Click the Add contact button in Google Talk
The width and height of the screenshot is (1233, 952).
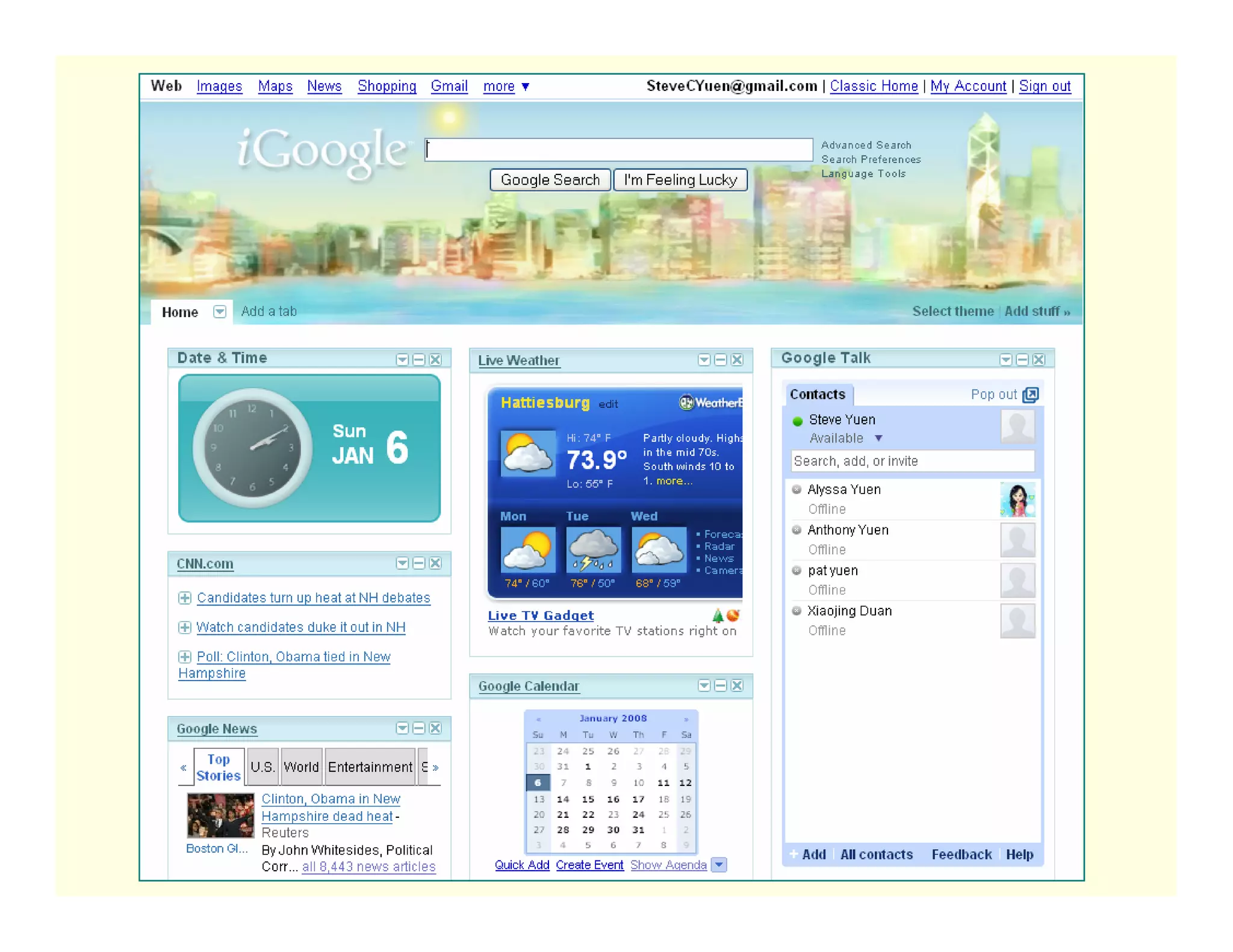[x=808, y=855]
